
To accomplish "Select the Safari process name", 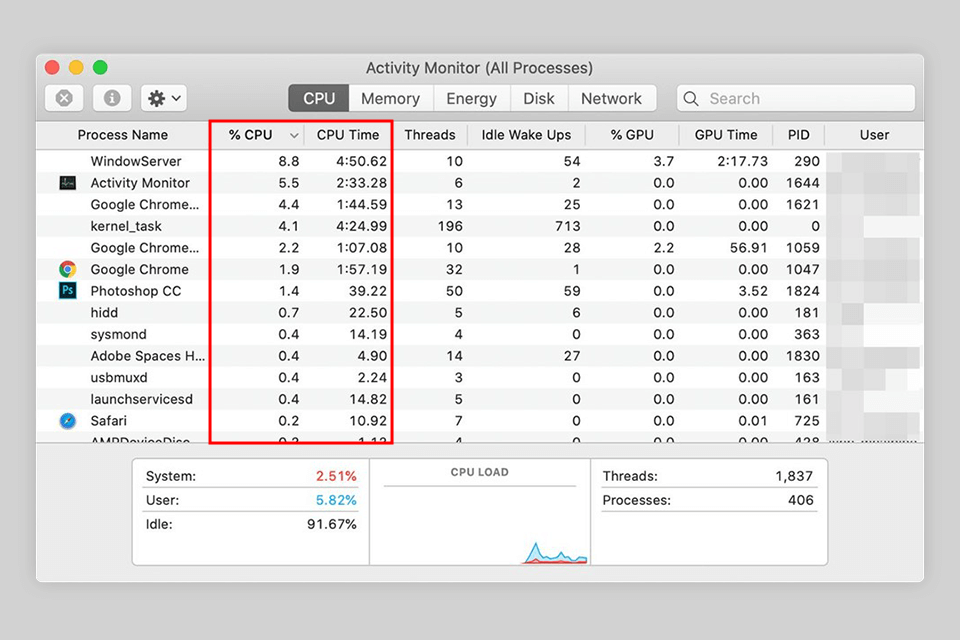I will 108,421.
